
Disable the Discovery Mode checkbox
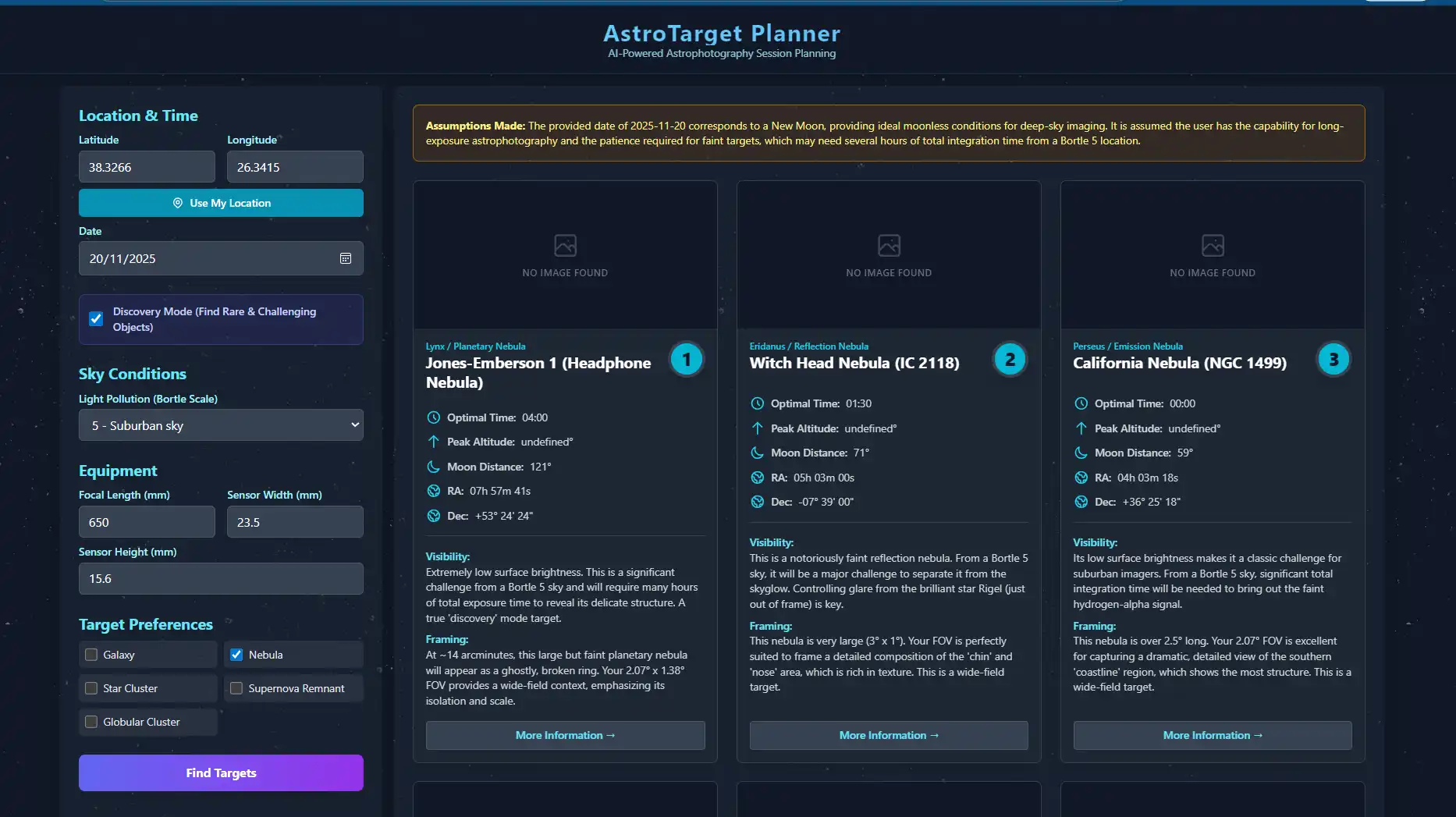pos(96,318)
